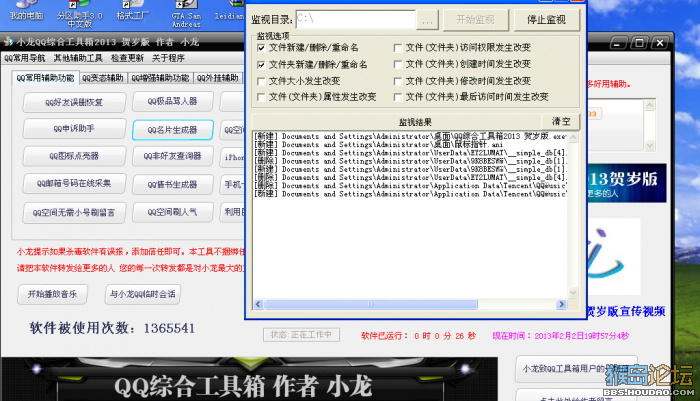
Task: Switch to the QQ增强辅助功能 tab
Action: (160, 78)
